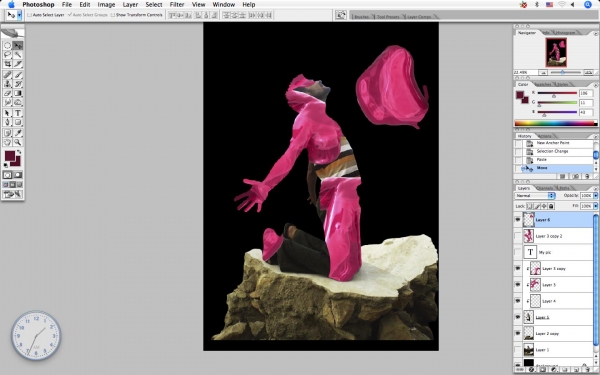Switch to the Channels tab
This screenshot has width=600, height=375.
pyautogui.click(x=545, y=188)
